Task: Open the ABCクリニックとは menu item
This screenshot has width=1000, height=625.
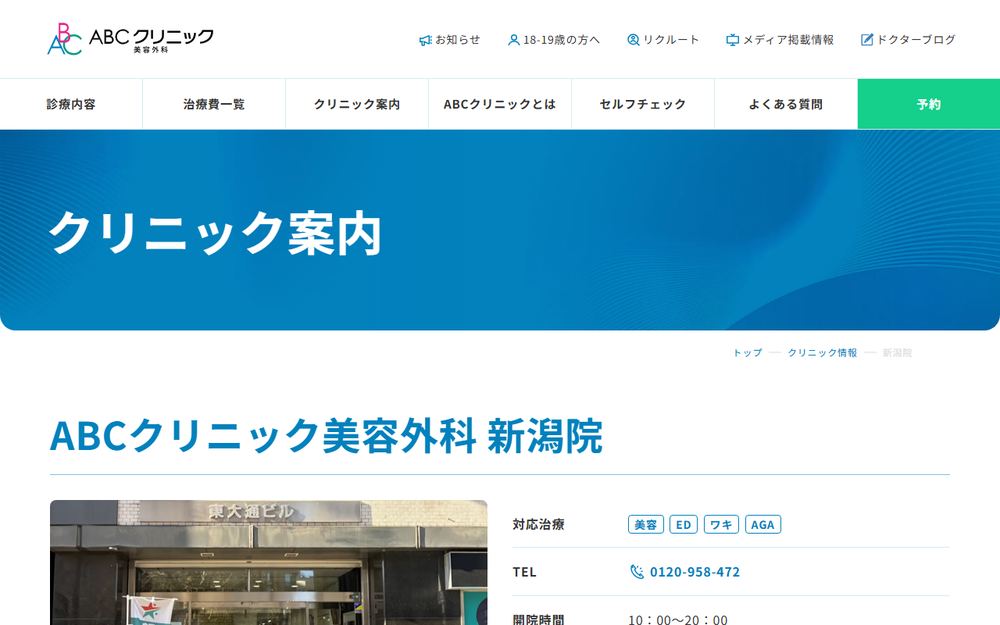Action: [x=500, y=104]
